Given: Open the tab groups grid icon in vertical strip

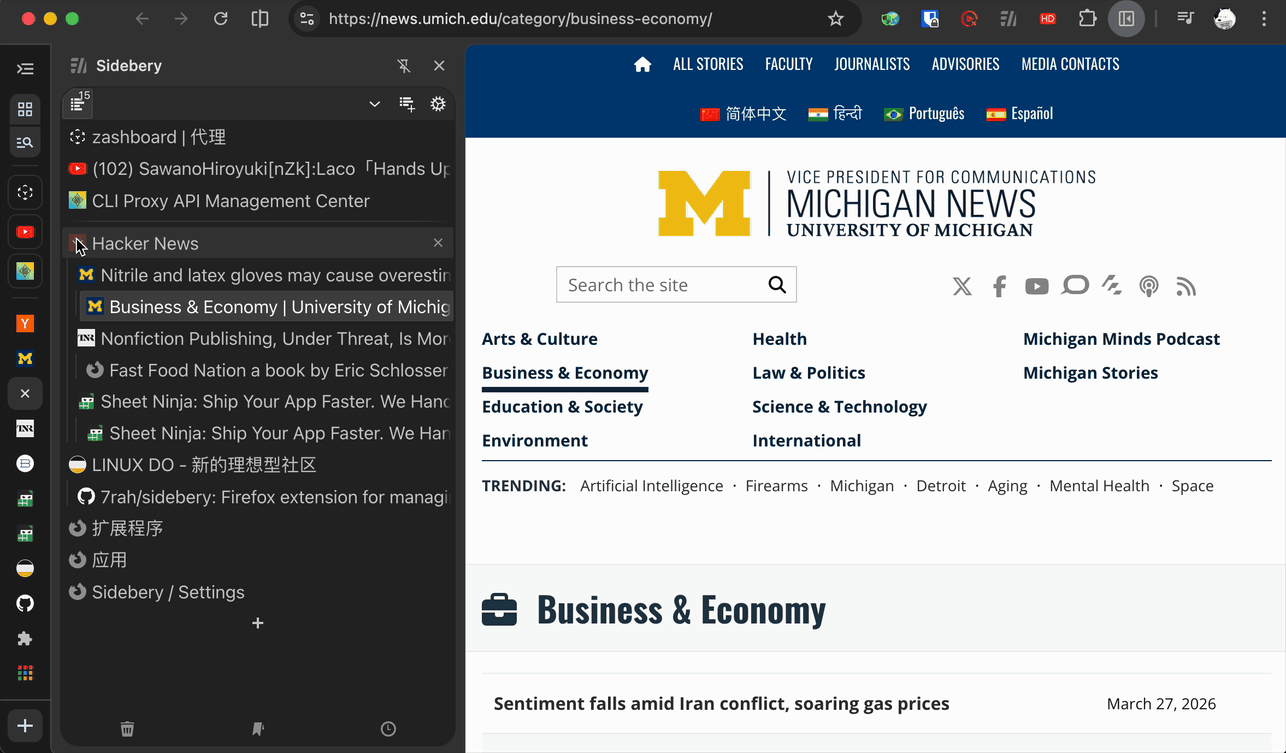Looking at the screenshot, I should click(x=25, y=109).
